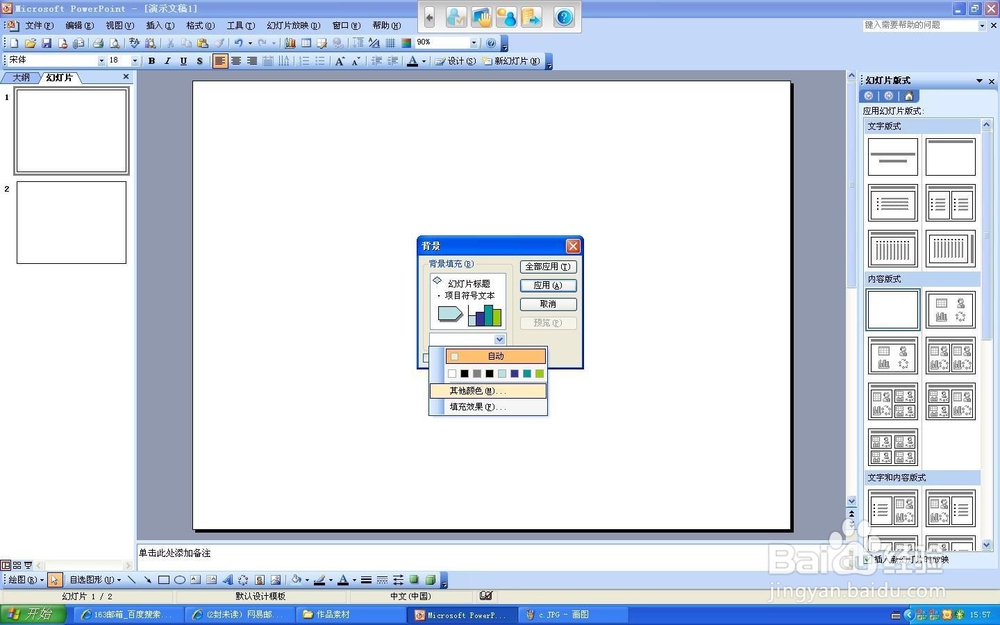1000x625 pixels.
Task: Click 设计 Design toolbar button
Action: [455, 61]
